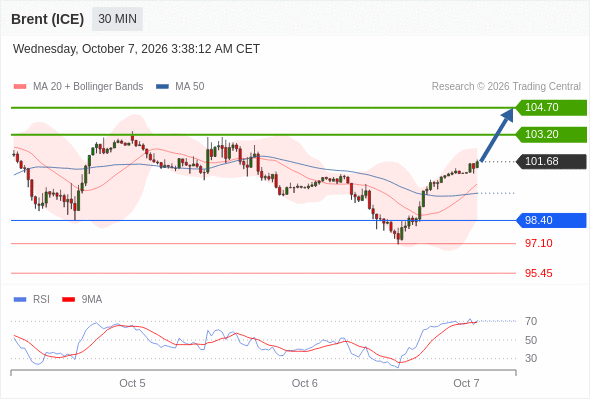Click the red 9MA legend swatch
This screenshot has height=400, width=590.
pos(68,300)
